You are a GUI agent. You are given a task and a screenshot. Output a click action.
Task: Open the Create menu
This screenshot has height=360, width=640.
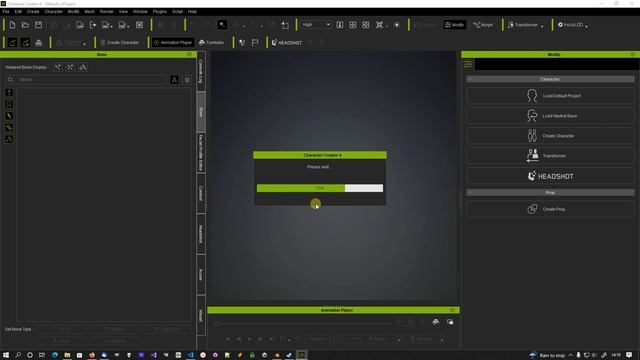[x=33, y=11]
